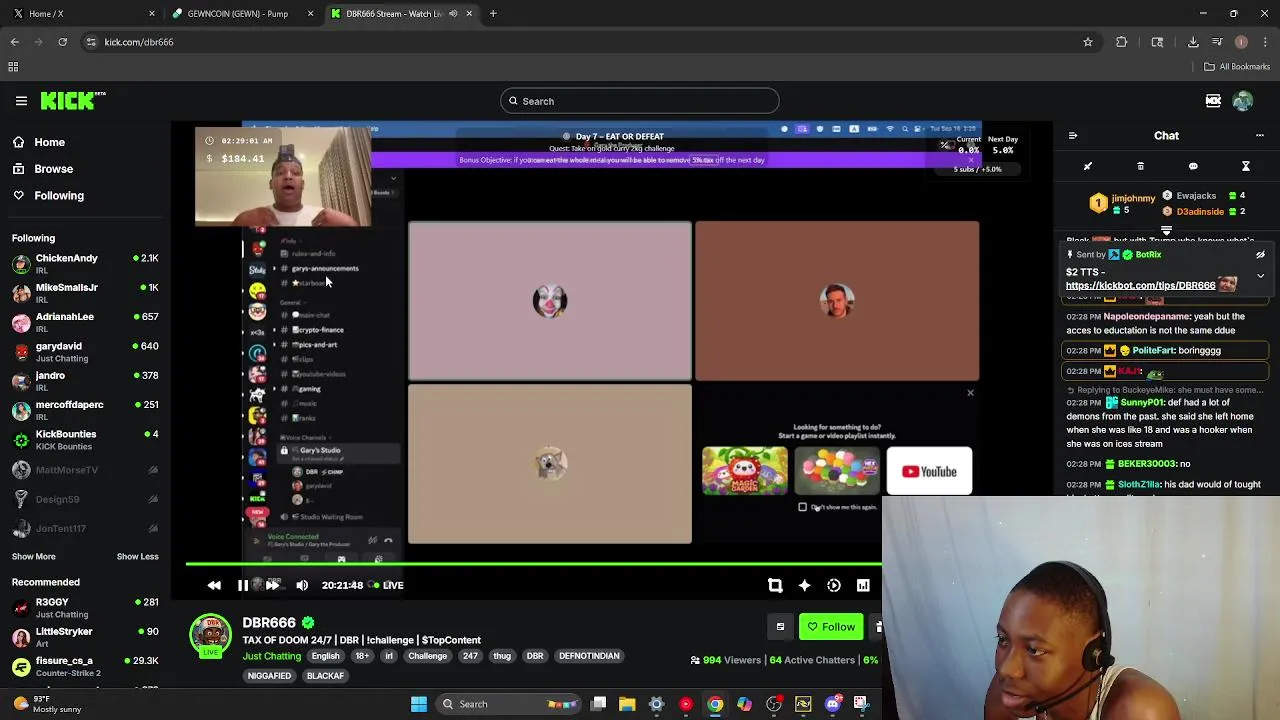The height and width of the screenshot is (720, 1280).
Task: Close the GEWNCOIN browser tab
Action: [310, 14]
